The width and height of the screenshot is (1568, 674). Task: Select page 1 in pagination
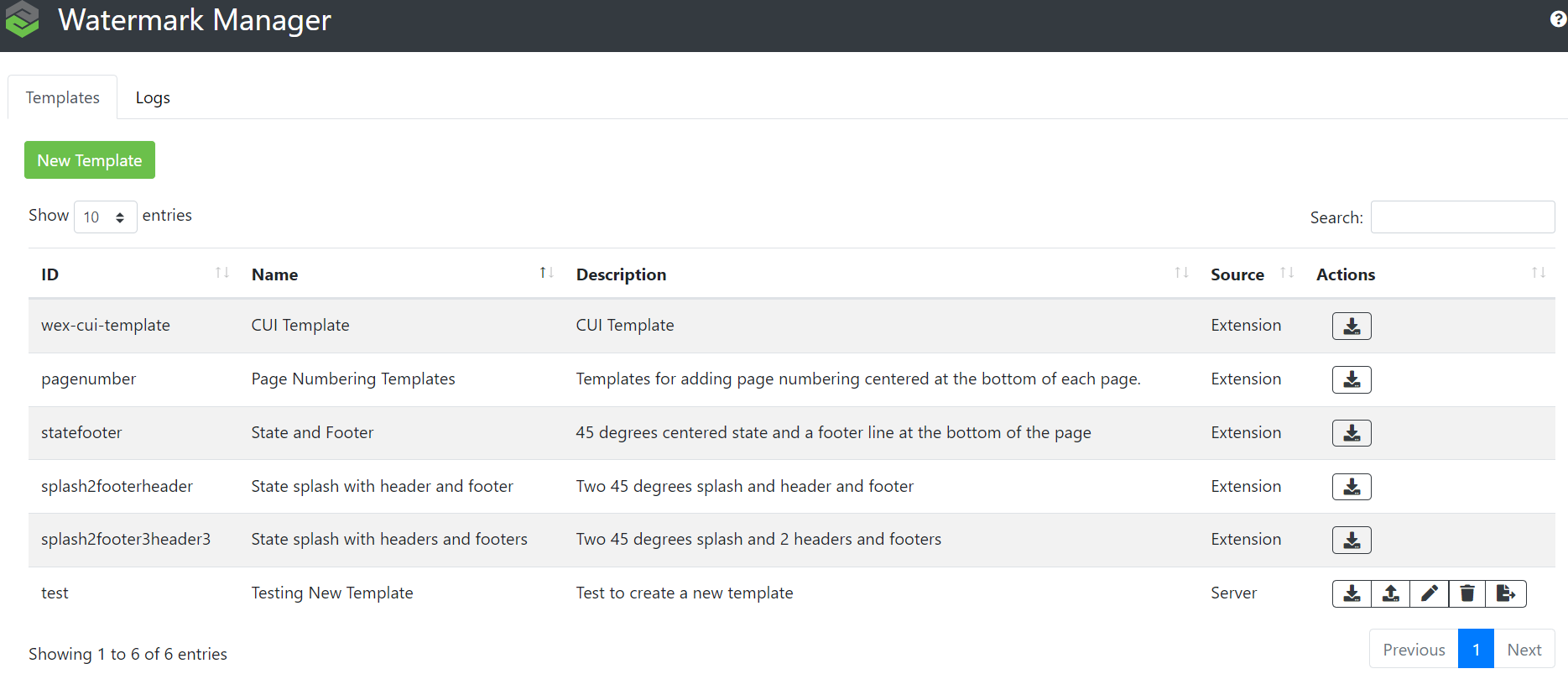(x=1476, y=650)
